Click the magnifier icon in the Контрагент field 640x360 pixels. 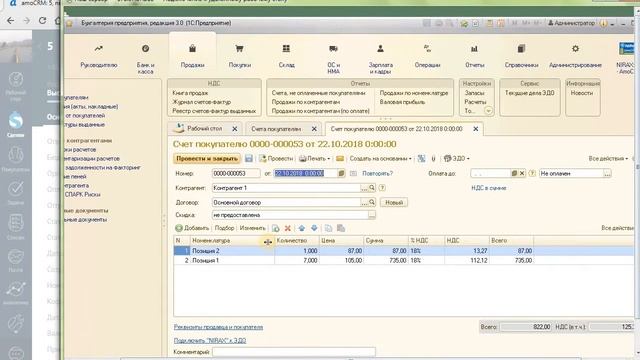[372, 188]
